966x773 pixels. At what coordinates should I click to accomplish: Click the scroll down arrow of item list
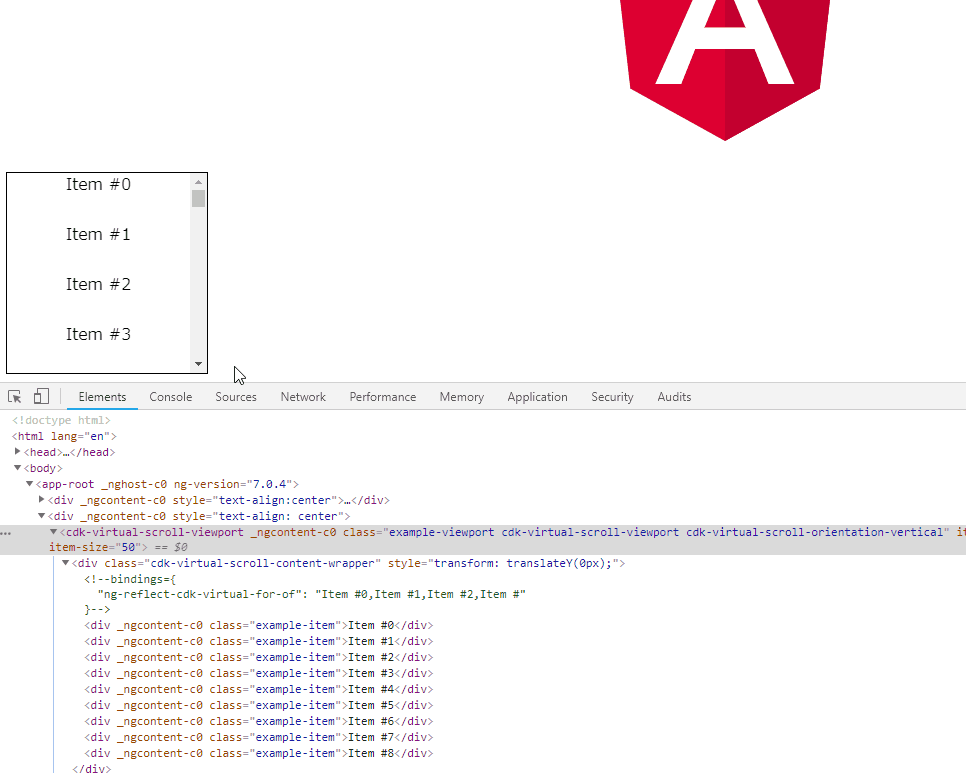pyautogui.click(x=198, y=364)
